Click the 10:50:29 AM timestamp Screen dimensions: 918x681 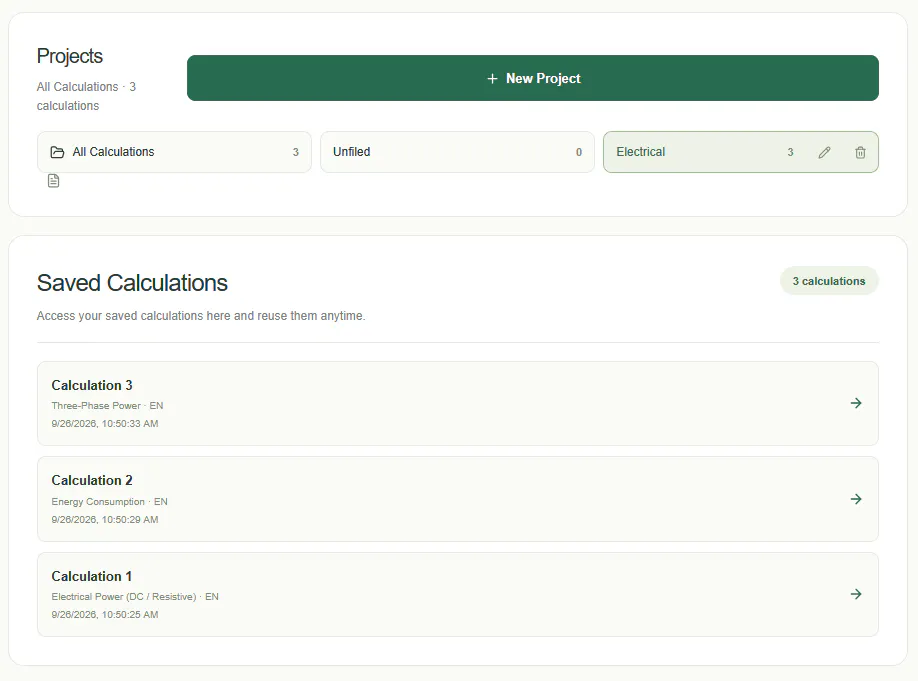105,519
